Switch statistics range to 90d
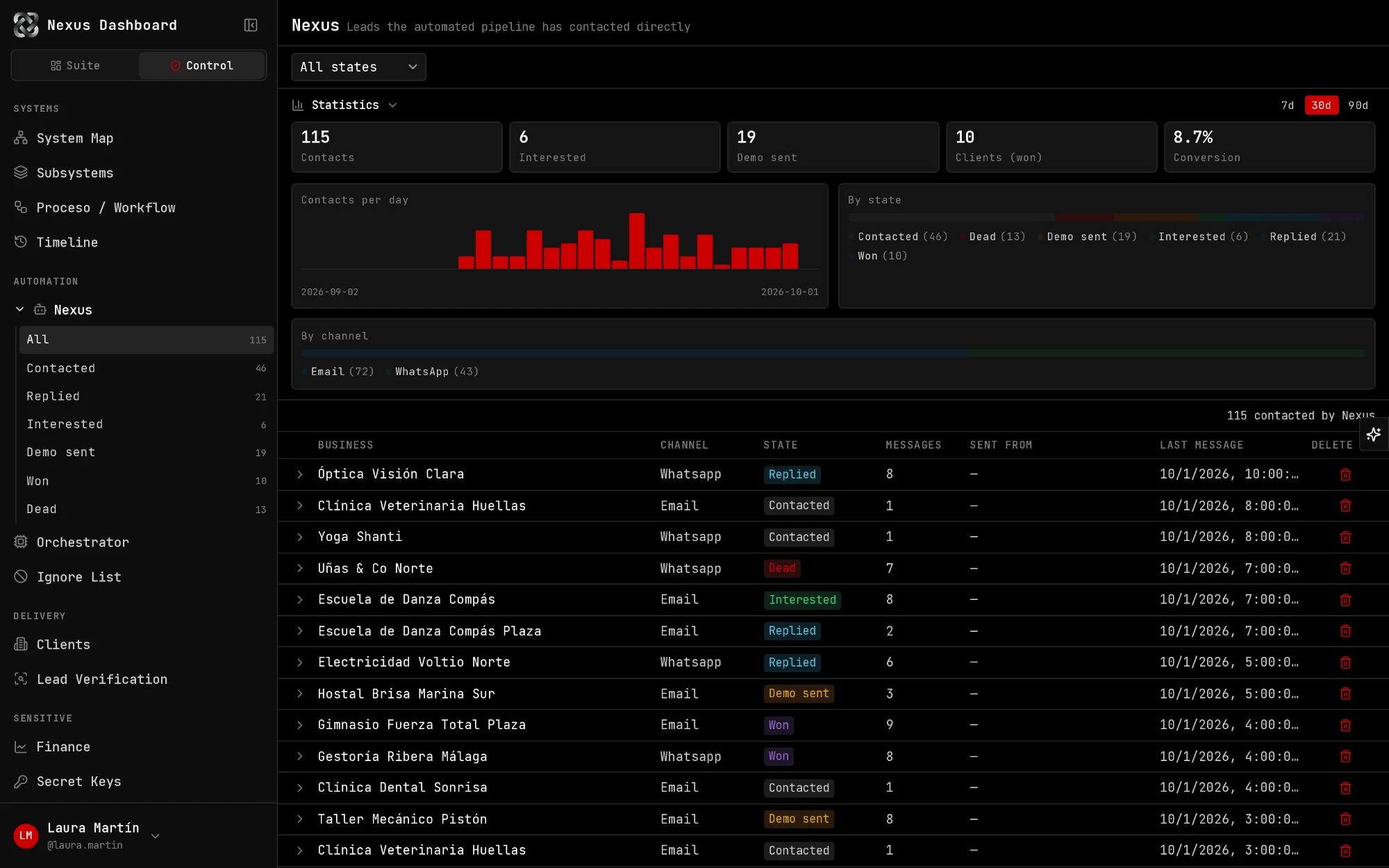1389x868 pixels. (1358, 106)
